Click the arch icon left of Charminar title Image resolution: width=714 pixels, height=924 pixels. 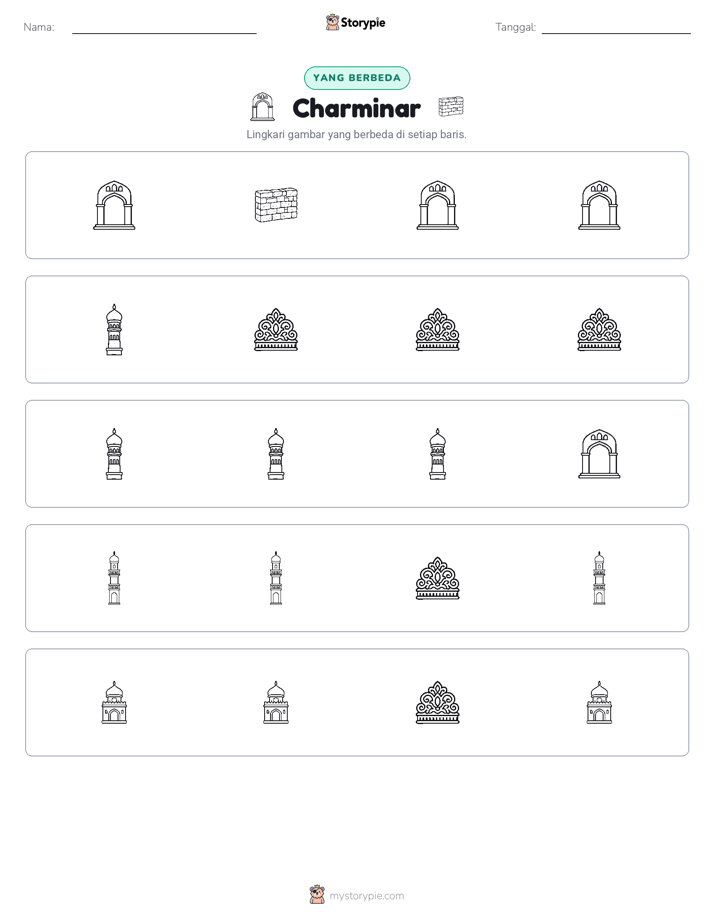(263, 107)
